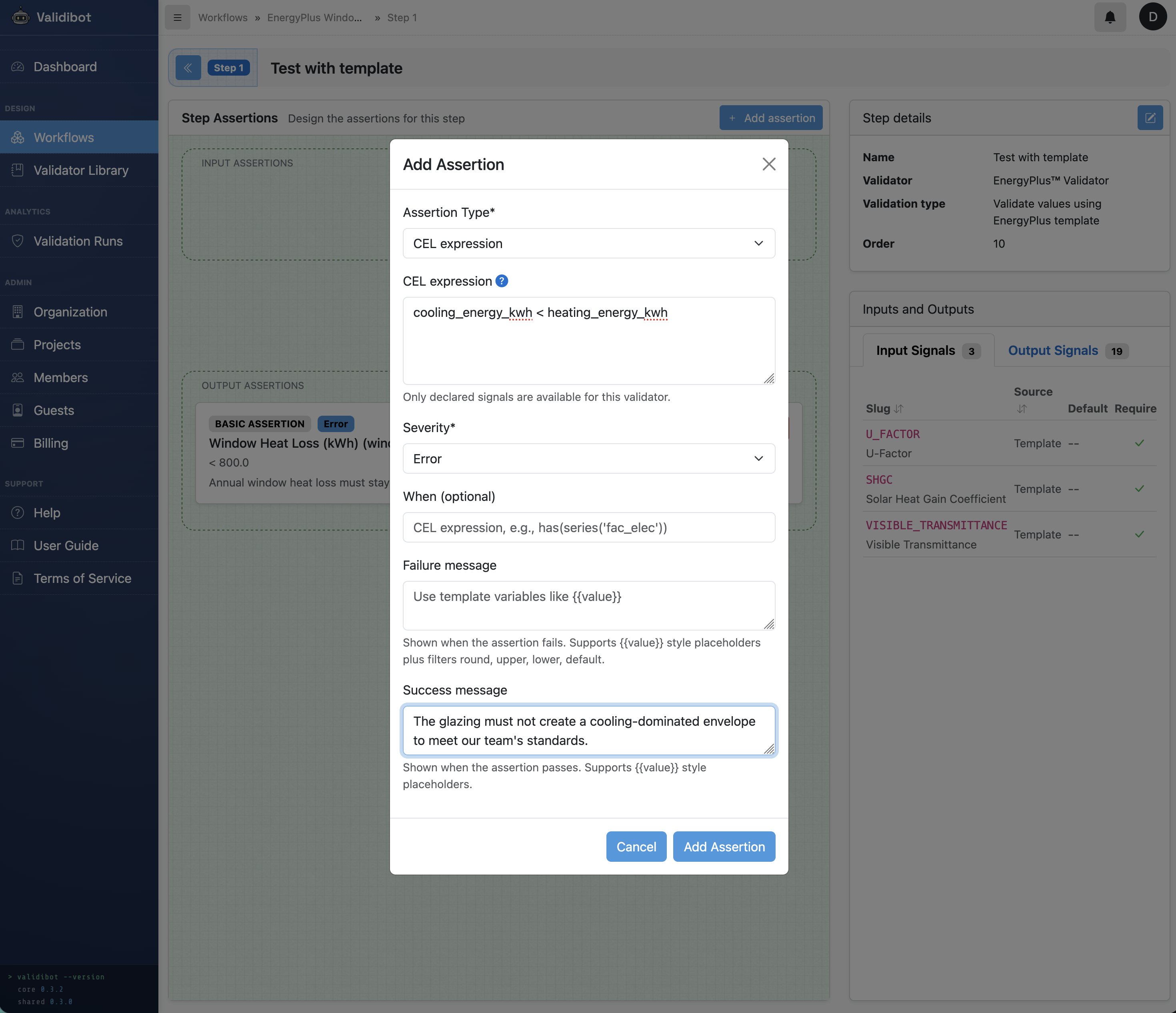Click the Validibot robot logo
Screen dimensions: 1176x1013
(20, 17)
